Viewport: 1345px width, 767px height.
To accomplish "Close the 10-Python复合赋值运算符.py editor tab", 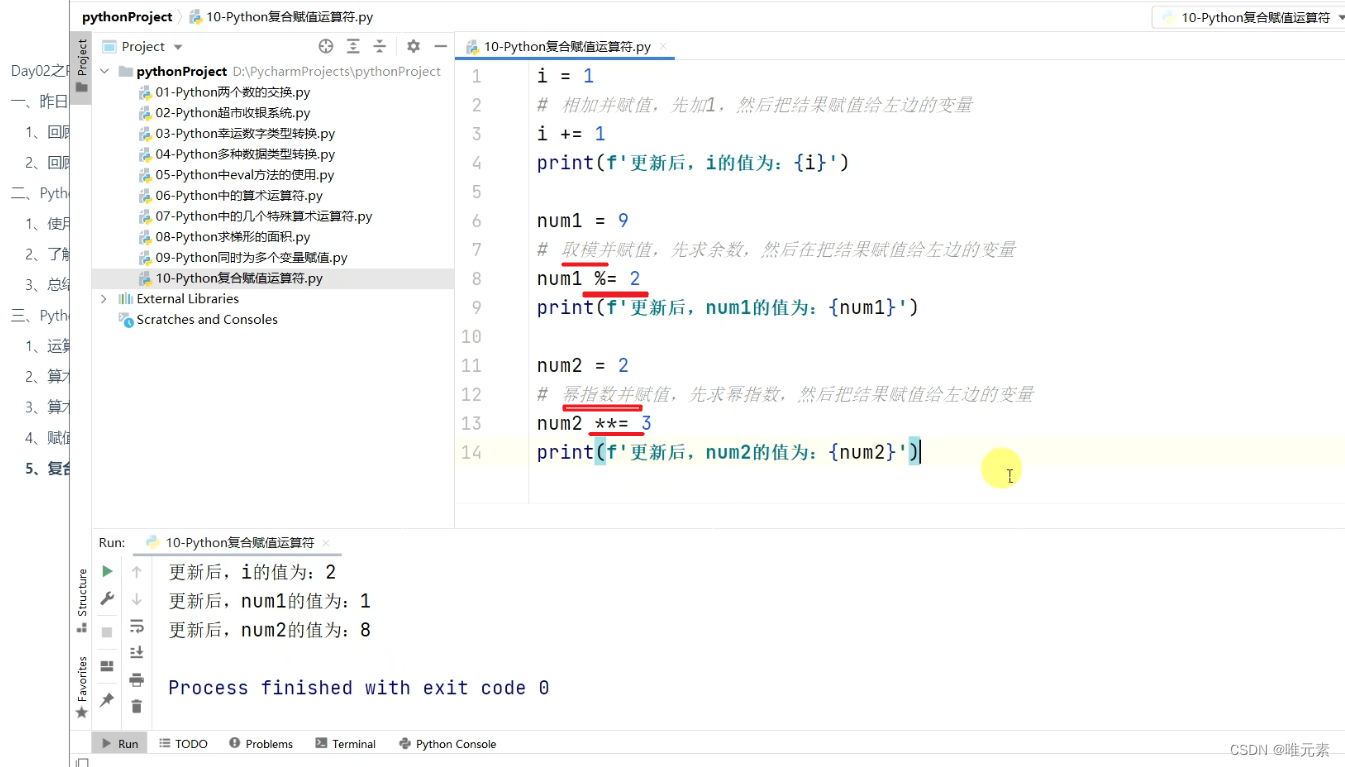I will (x=663, y=47).
